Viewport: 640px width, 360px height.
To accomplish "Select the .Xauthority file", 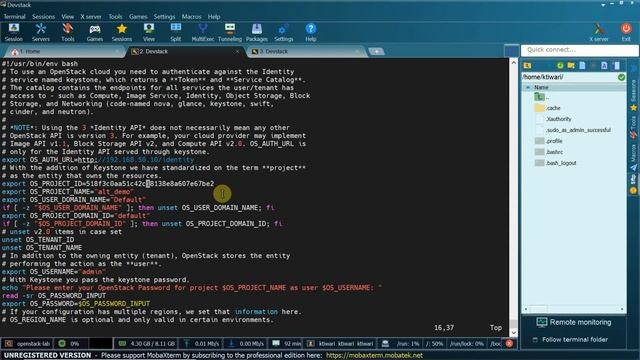I will coord(553,119).
